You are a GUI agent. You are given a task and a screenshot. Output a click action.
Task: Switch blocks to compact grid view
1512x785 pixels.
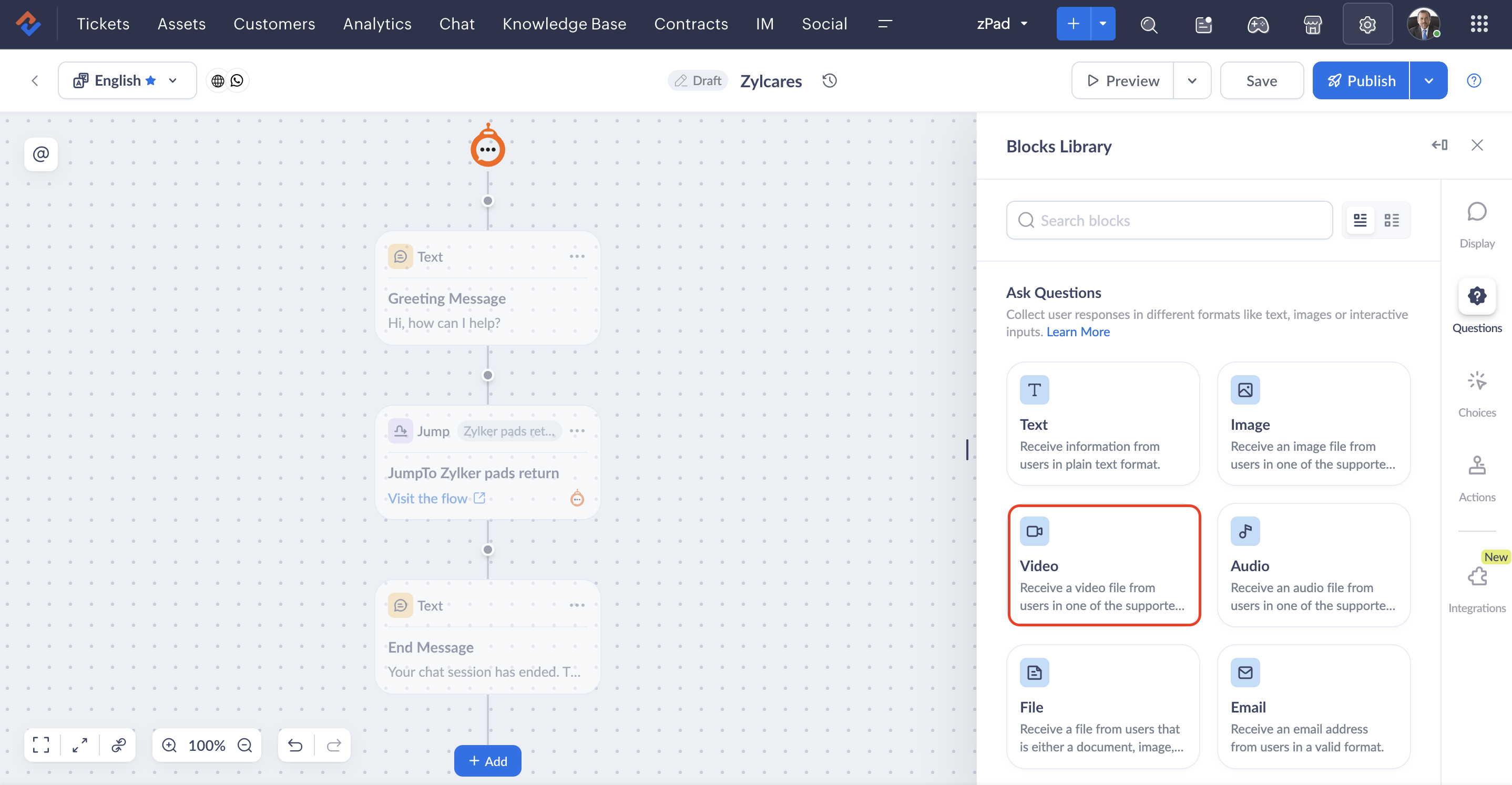point(1391,220)
